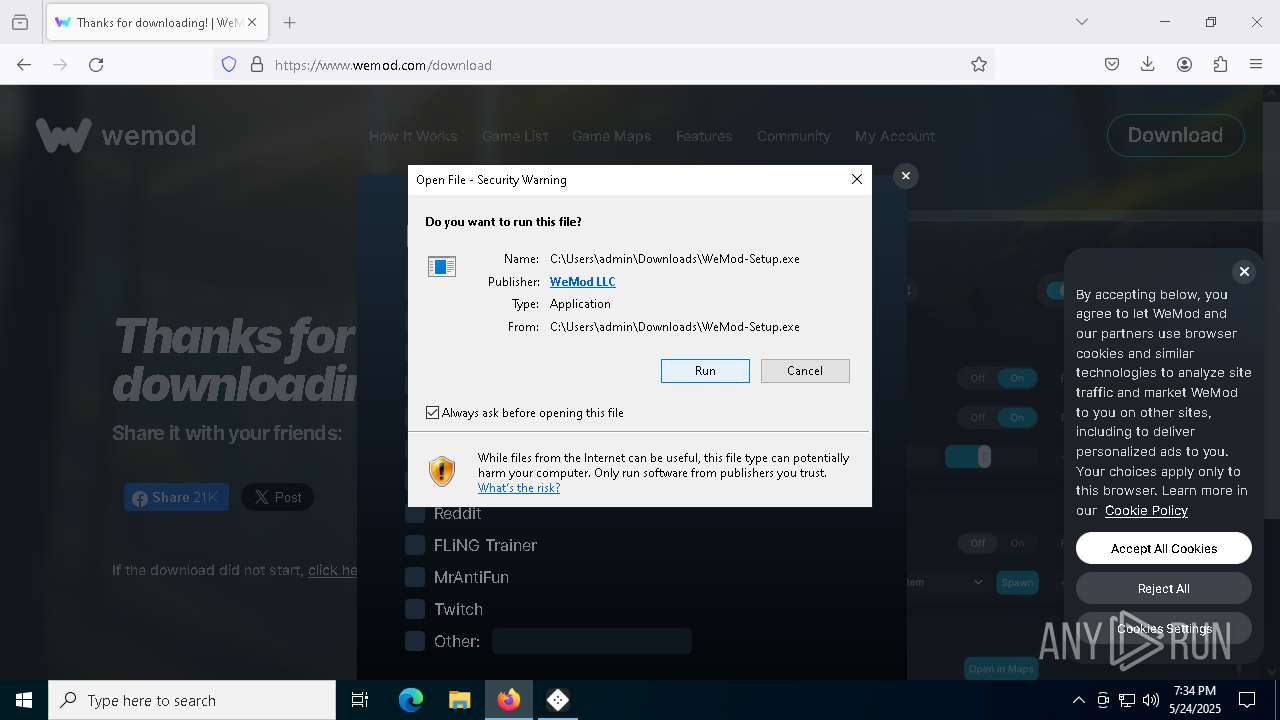Open the Features nav item
Image resolution: width=1280 pixels, height=720 pixels.
(704, 136)
